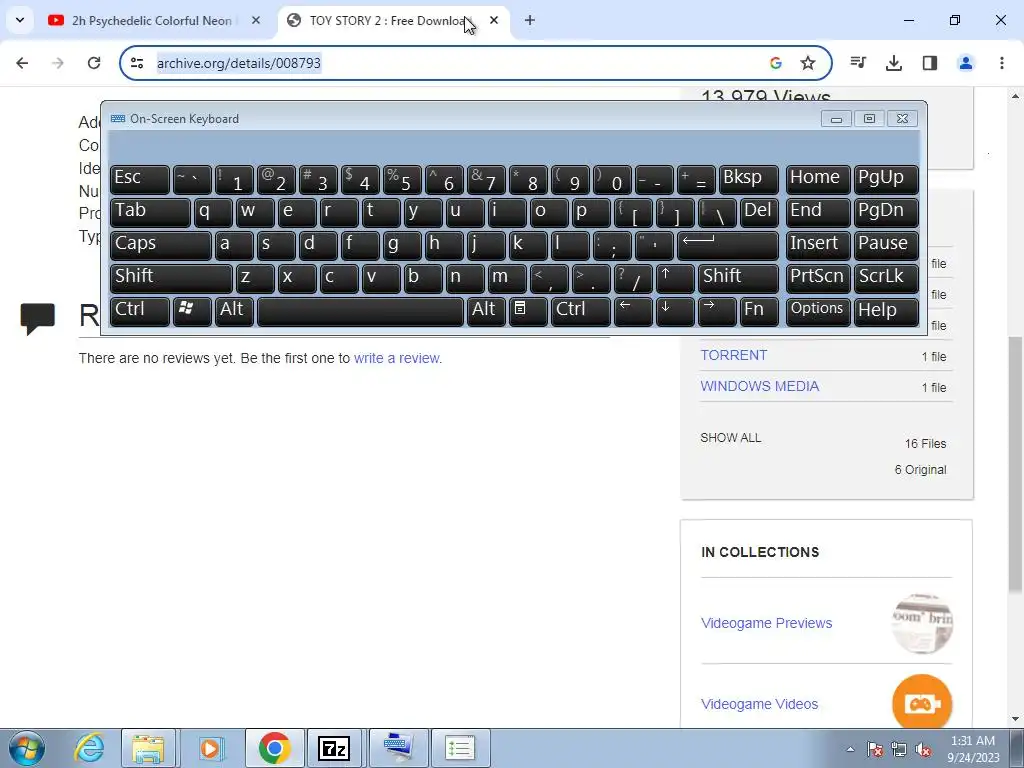The width and height of the screenshot is (1024, 768).
Task: Expand the tab search dropdown arrow
Action: pyautogui.click(x=20, y=20)
